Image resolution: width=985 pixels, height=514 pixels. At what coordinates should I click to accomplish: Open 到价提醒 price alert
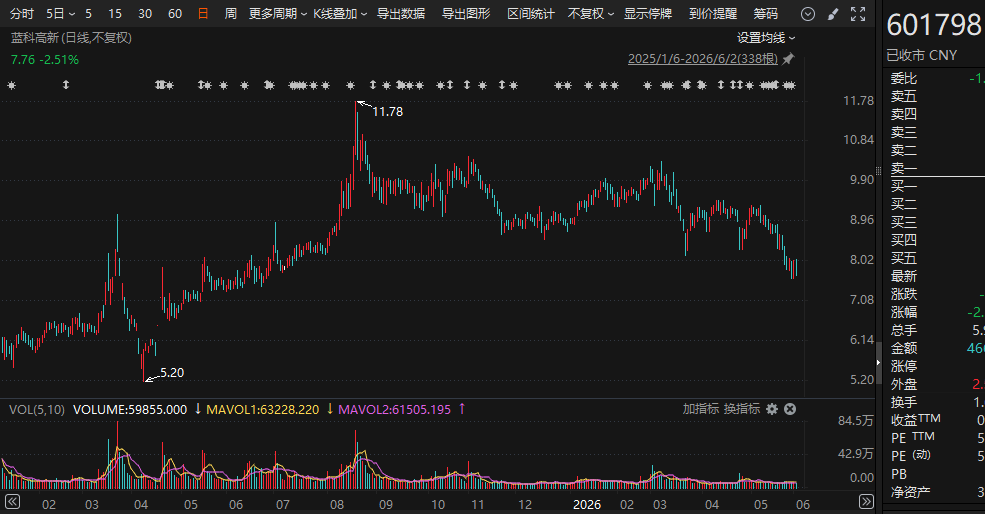(x=713, y=14)
